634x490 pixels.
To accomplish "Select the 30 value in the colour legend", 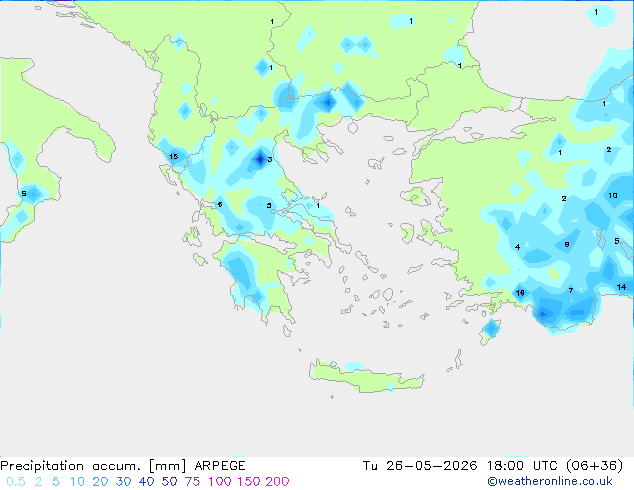I will [x=123, y=482].
